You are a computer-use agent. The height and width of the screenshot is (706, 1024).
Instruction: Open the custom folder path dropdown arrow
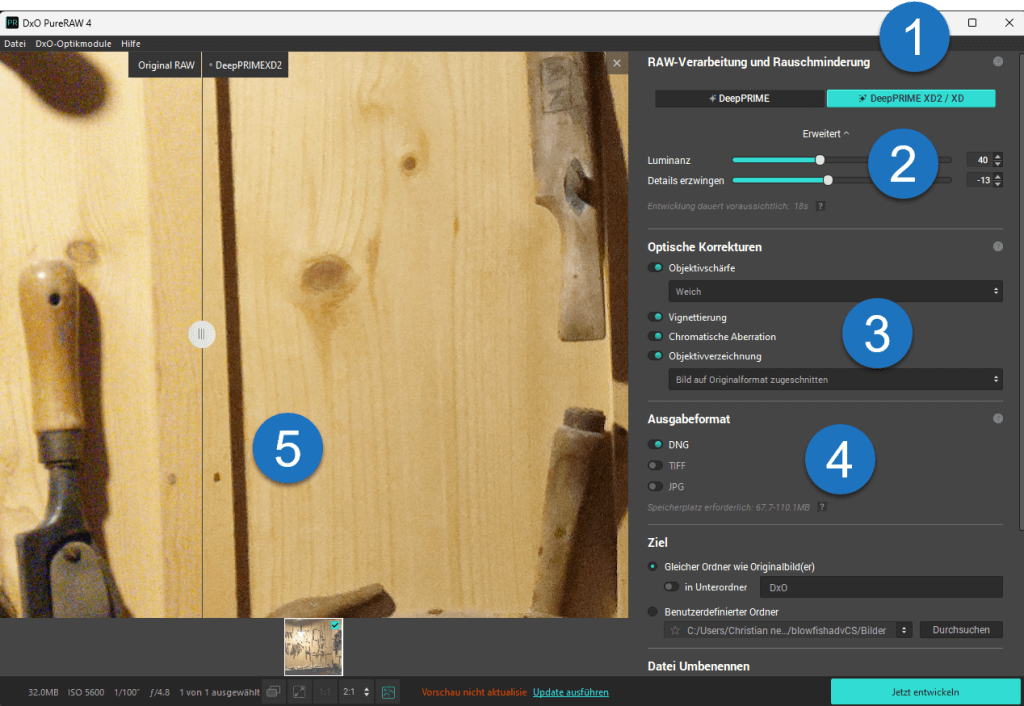[x=904, y=630]
